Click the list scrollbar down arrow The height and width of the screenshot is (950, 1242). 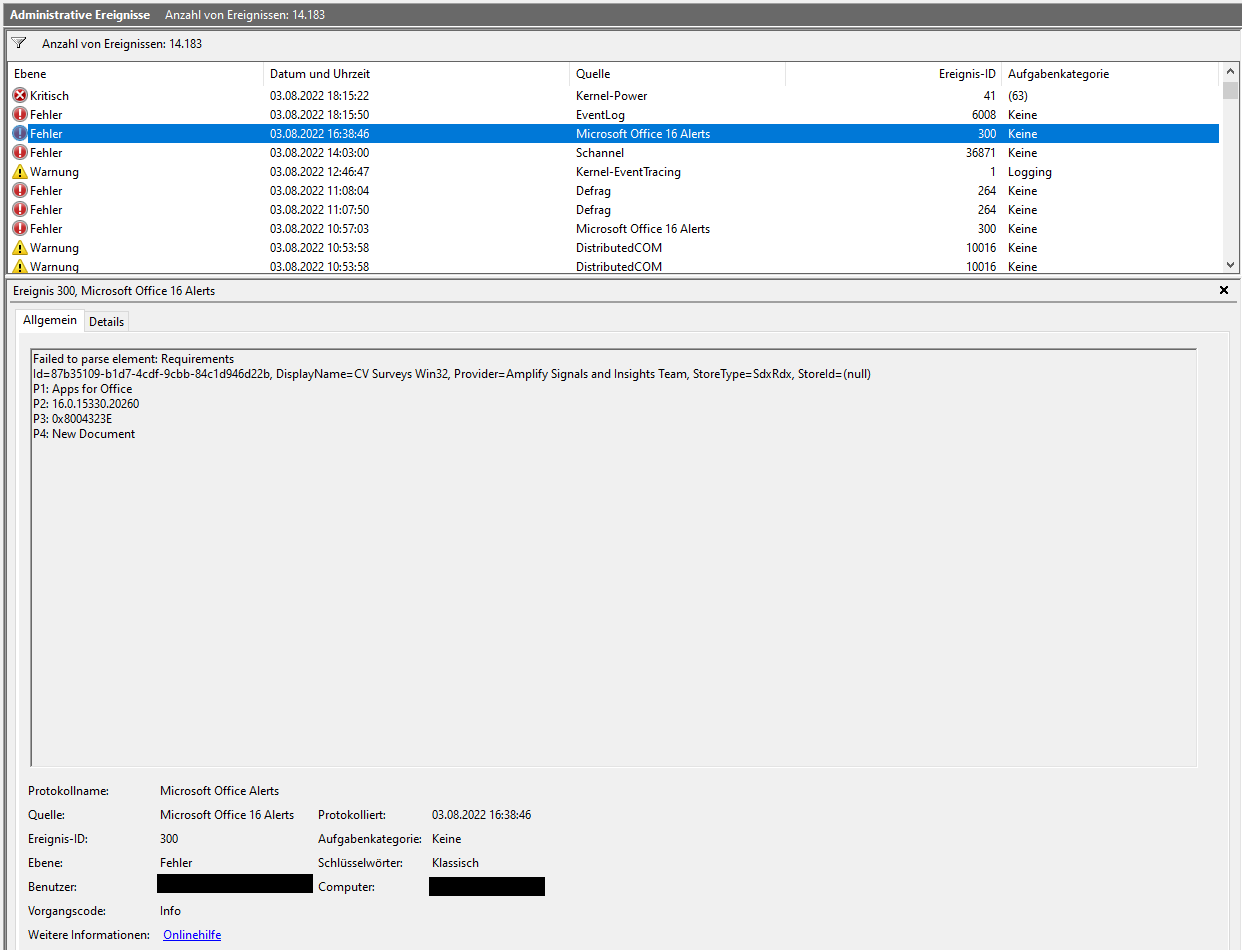coord(1230,265)
